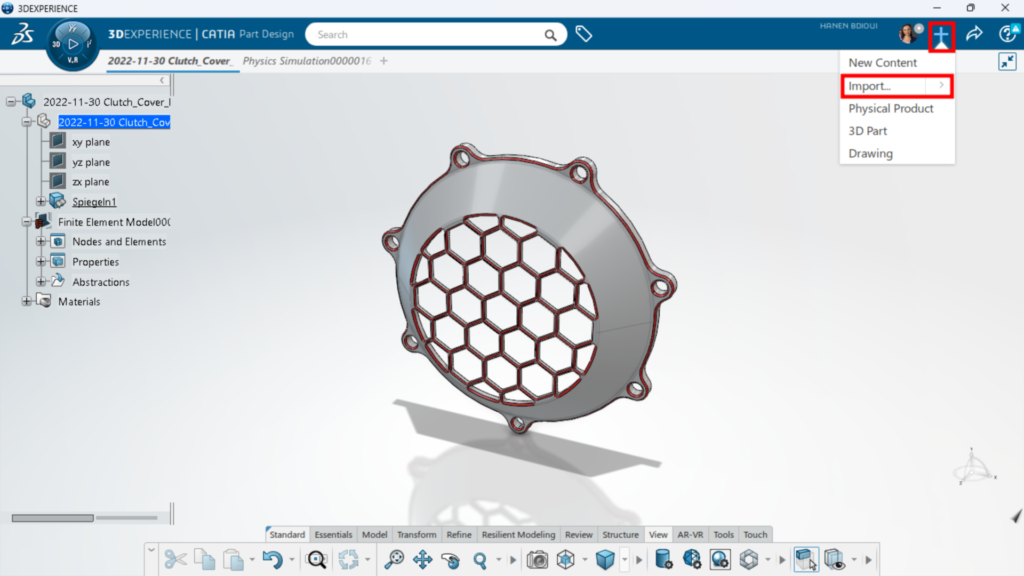Open the Review tab
Image resolution: width=1024 pixels, height=576 pixels.
pos(579,534)
